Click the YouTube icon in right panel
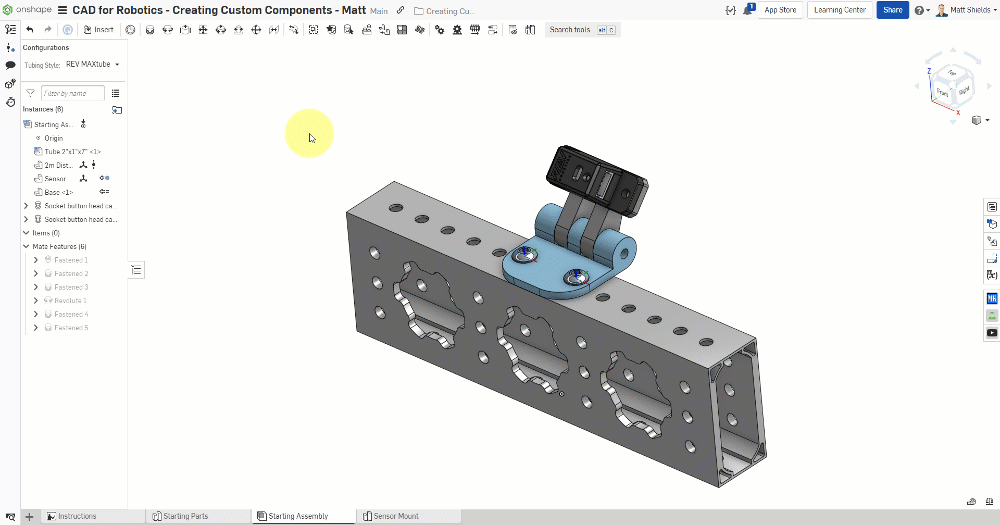The width and height of the screenshot is (1000, 525). [x=991, y=333]
